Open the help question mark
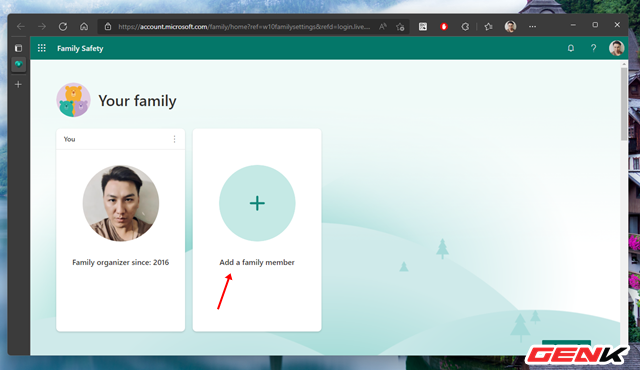 click(593, 48)
